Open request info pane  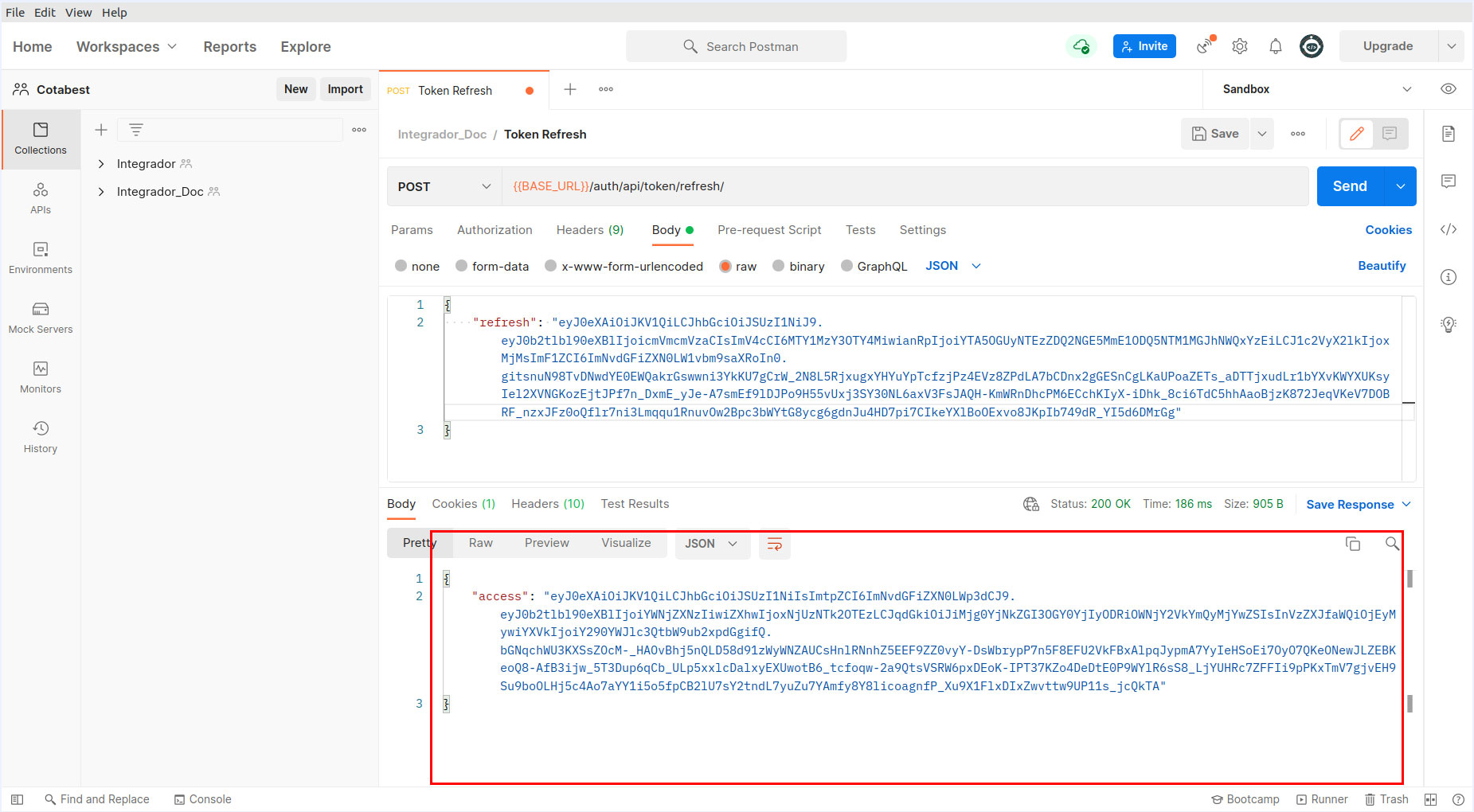point(1449,277)
